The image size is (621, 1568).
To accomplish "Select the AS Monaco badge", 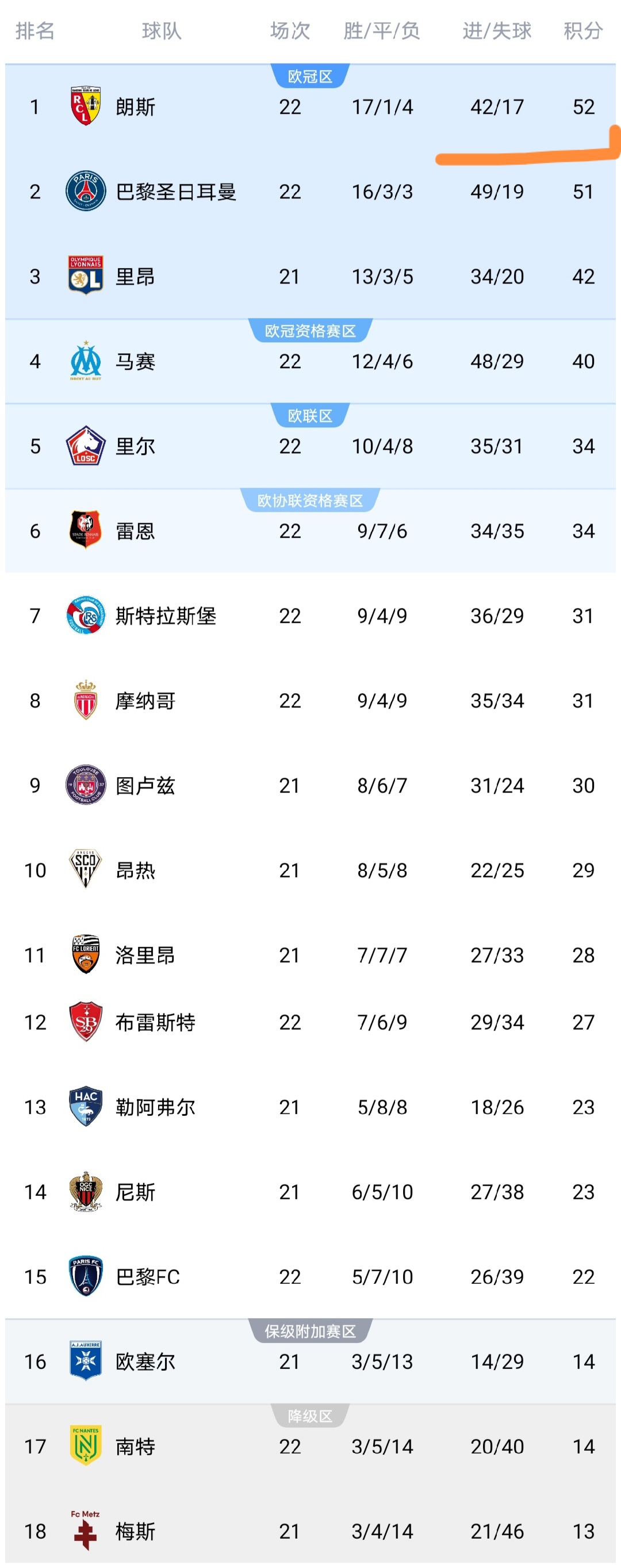I will click(x=86, y=700).
